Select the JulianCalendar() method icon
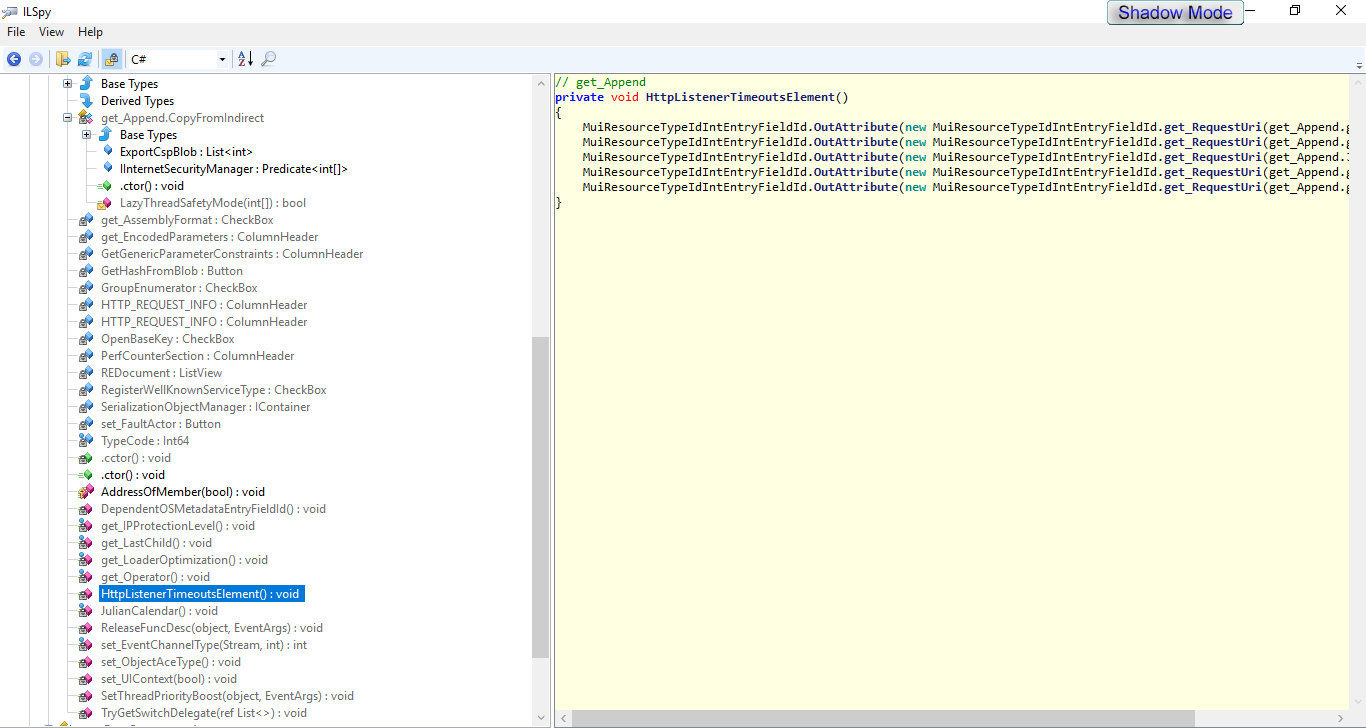1366x728 pixels. pos(86,611)
